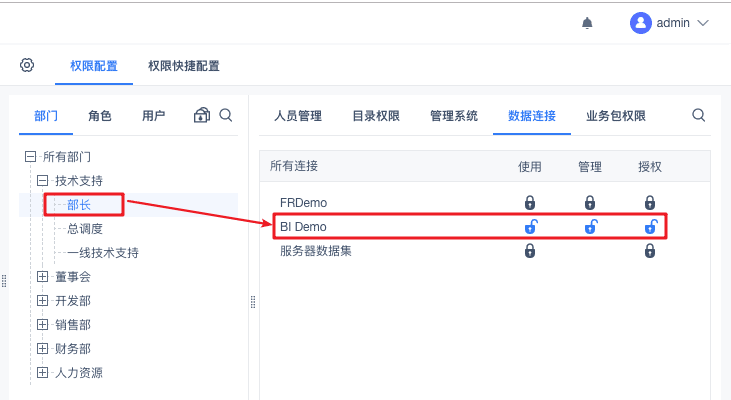
Task: Expand the 董事会 department node
Action: pyautogui.click(x=43, y=277)
